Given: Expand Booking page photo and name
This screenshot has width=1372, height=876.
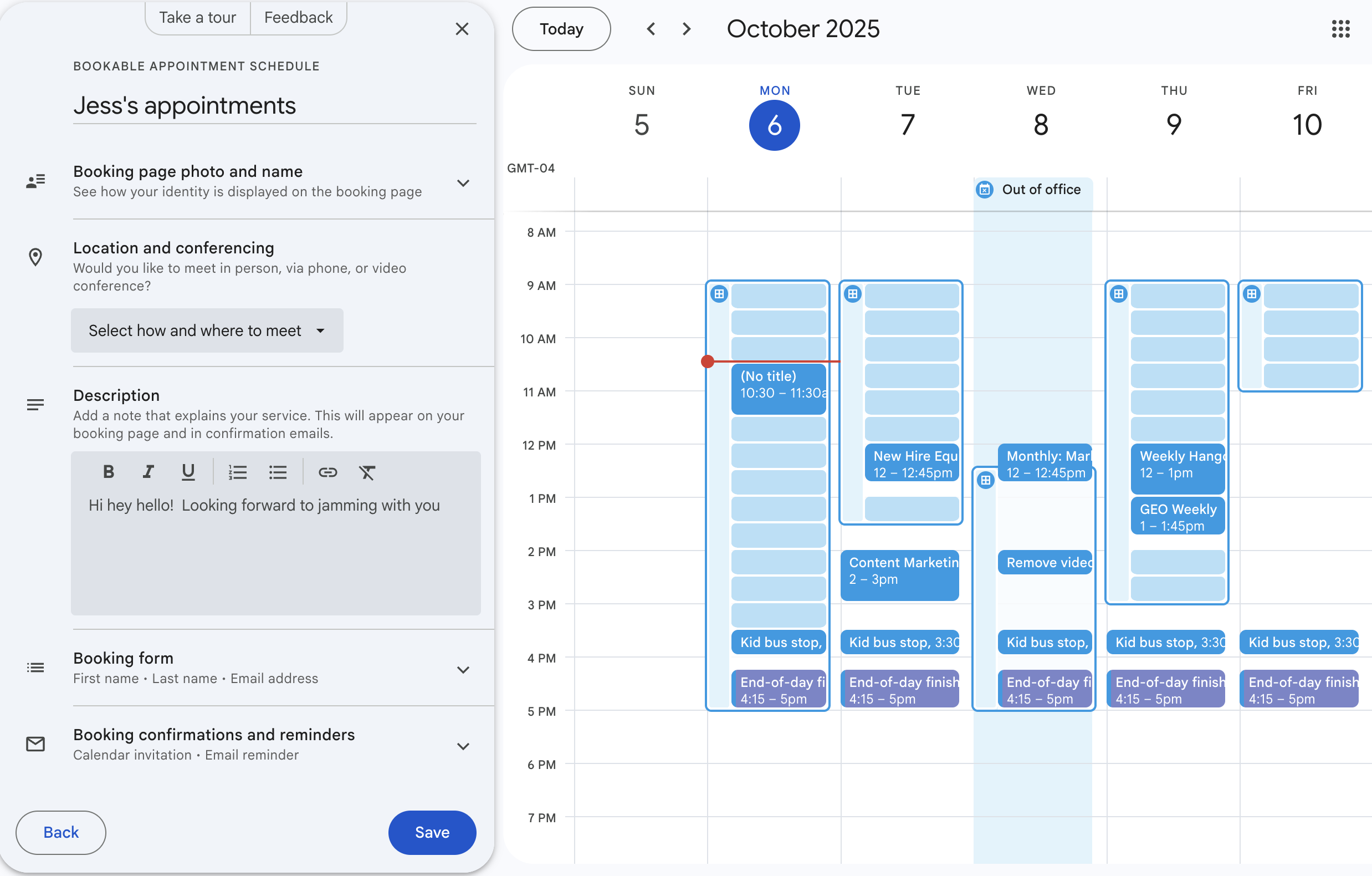Looking at the screenshot, I should (463, 183).
